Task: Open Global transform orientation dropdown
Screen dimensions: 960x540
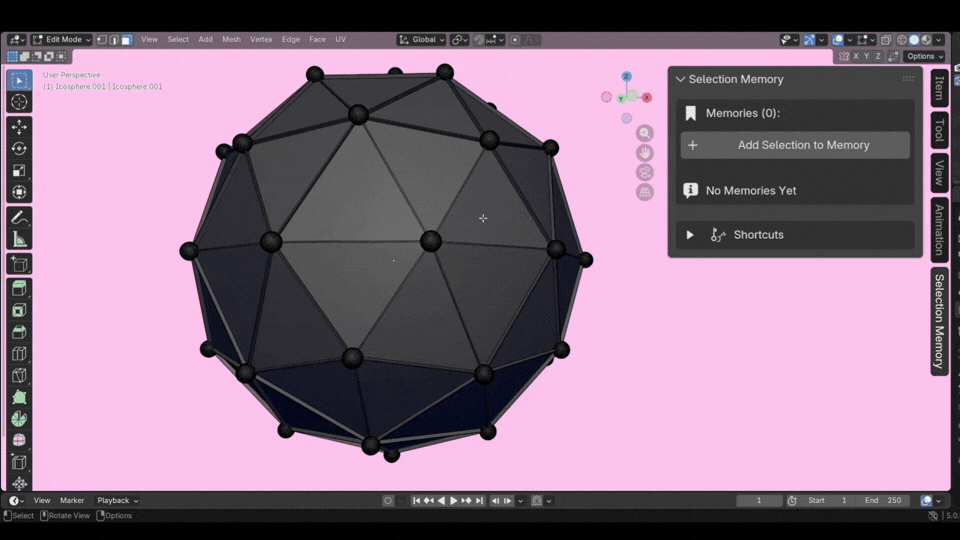Action: 421,40
